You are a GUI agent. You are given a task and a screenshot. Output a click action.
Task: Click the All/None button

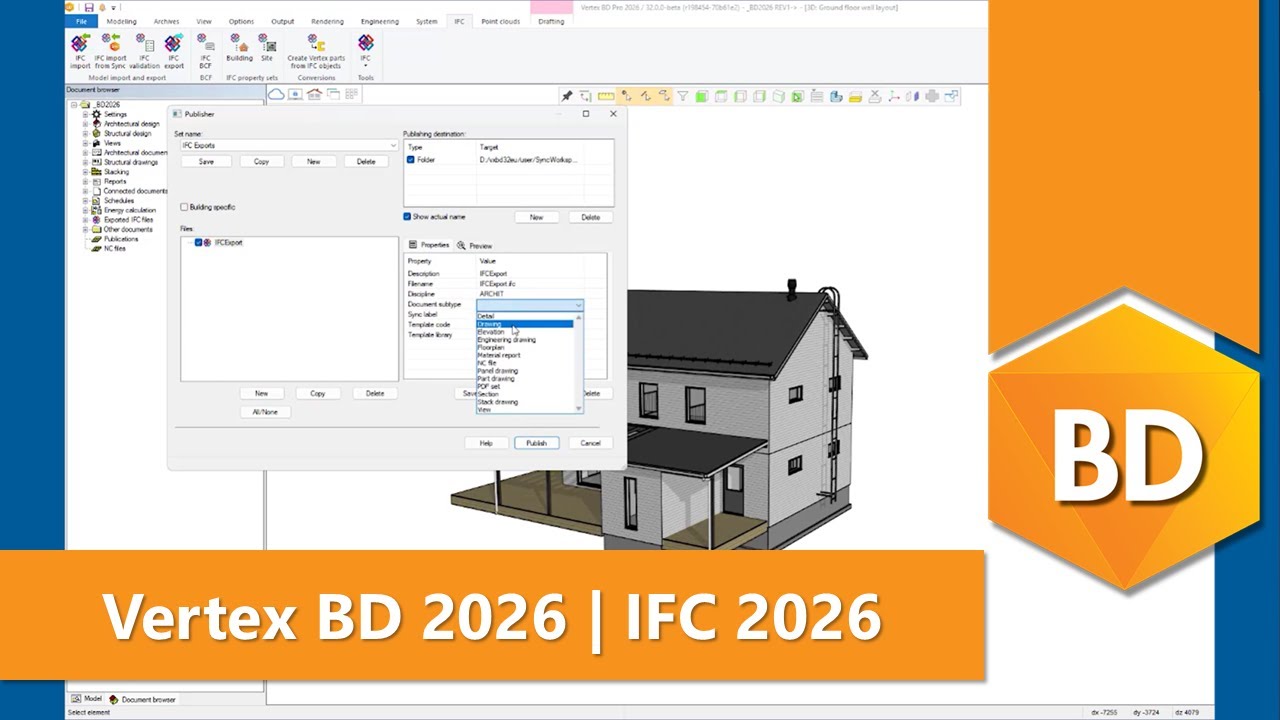(x=265, y=411)
